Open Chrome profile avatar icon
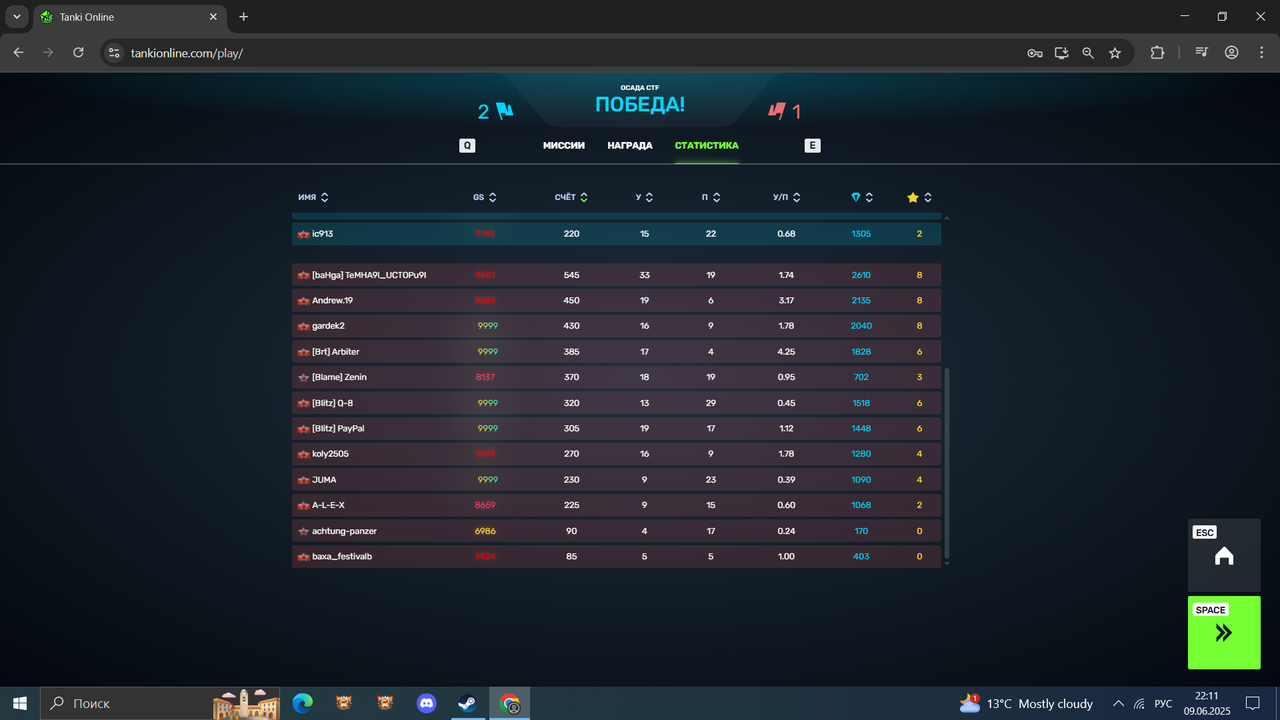1280x720 pixels. pos(1232,53)
